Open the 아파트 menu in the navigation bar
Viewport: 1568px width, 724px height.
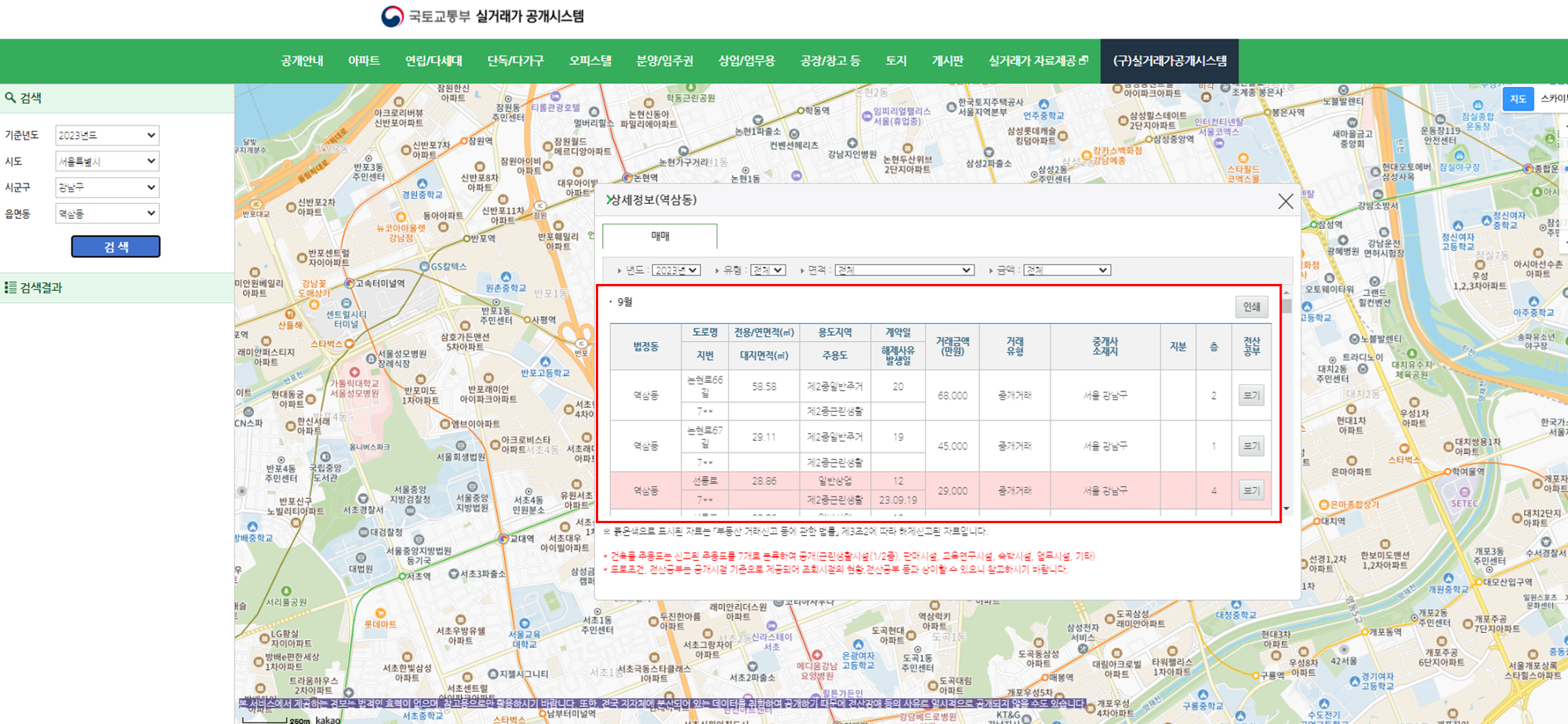pyautogui.click(x=365, y=60)
